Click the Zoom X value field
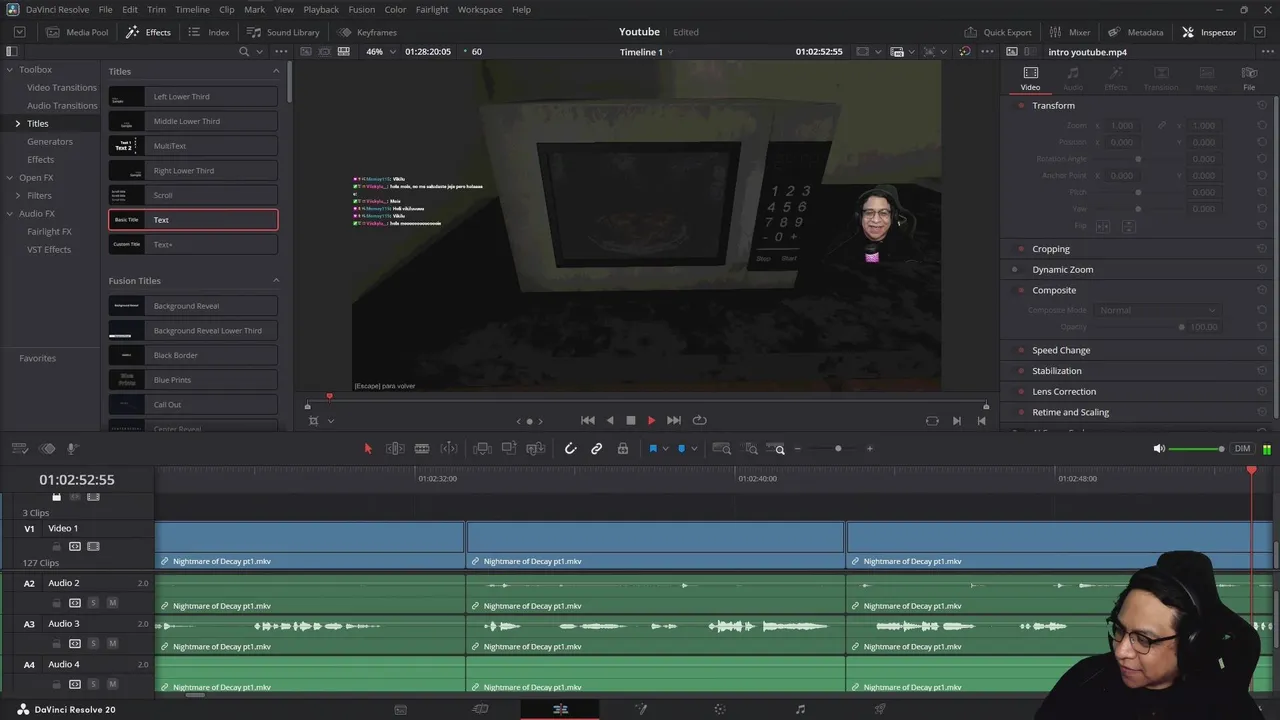This screenshot has height=720, width=1280. (x=1122, y=126)
